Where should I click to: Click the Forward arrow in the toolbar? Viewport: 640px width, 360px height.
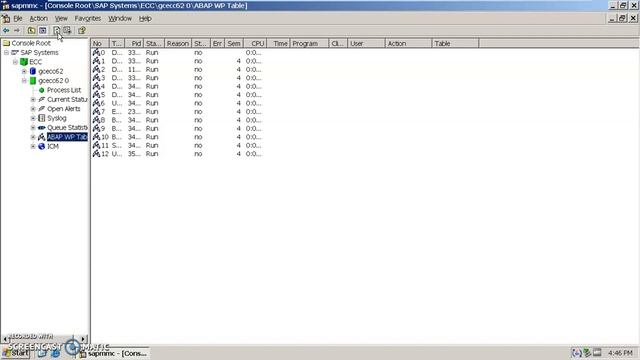(x=17, y=31)
